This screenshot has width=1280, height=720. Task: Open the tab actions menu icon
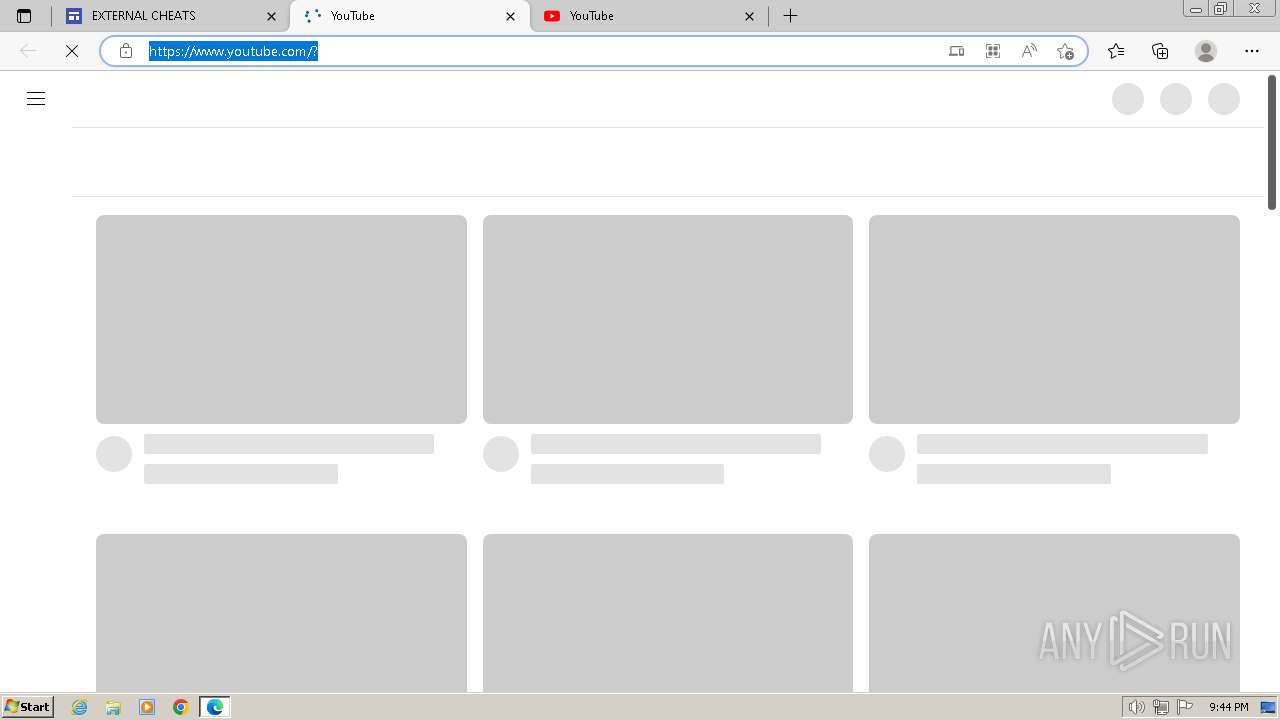tap(24, 16)
